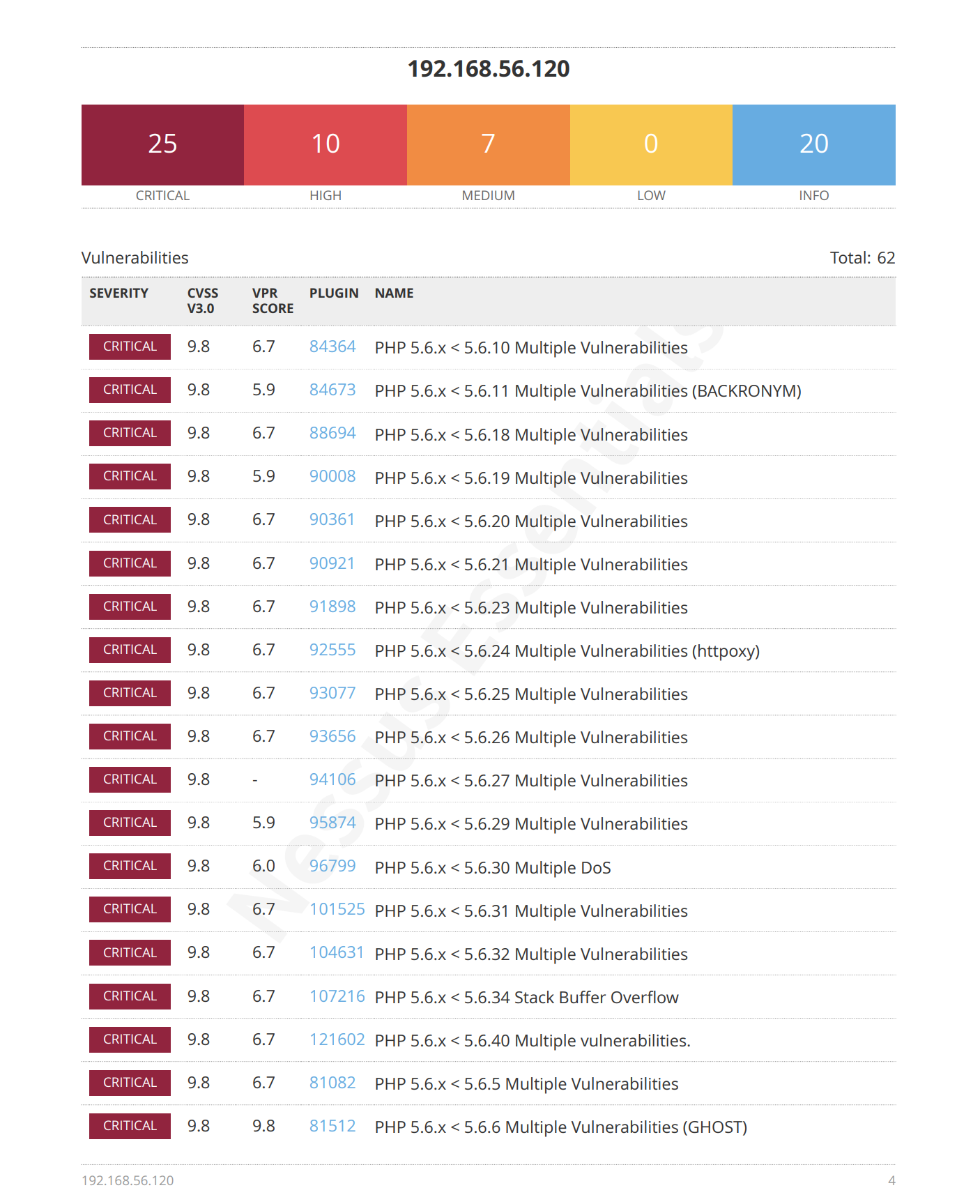Click PHP 5.6.x < 5.6.34 Stack Buffer Overflow
The image size is (980, 1204).
527,998
